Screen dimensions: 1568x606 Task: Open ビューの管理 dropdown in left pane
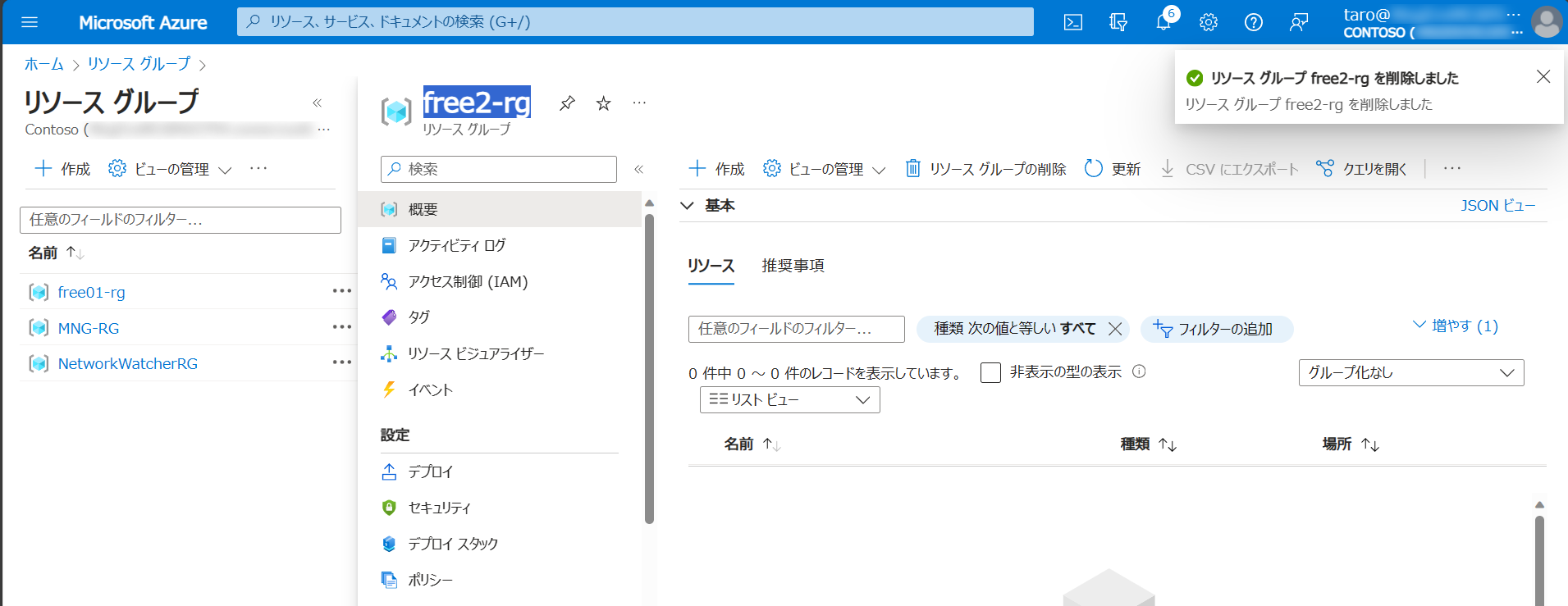point(170,169)
